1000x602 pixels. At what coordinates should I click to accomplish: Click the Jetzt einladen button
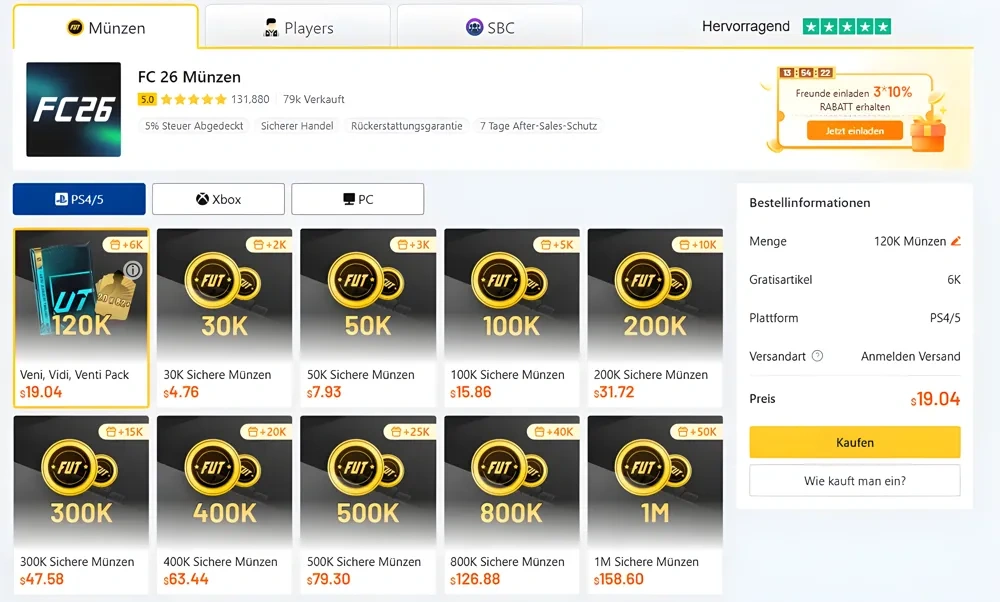854,131
